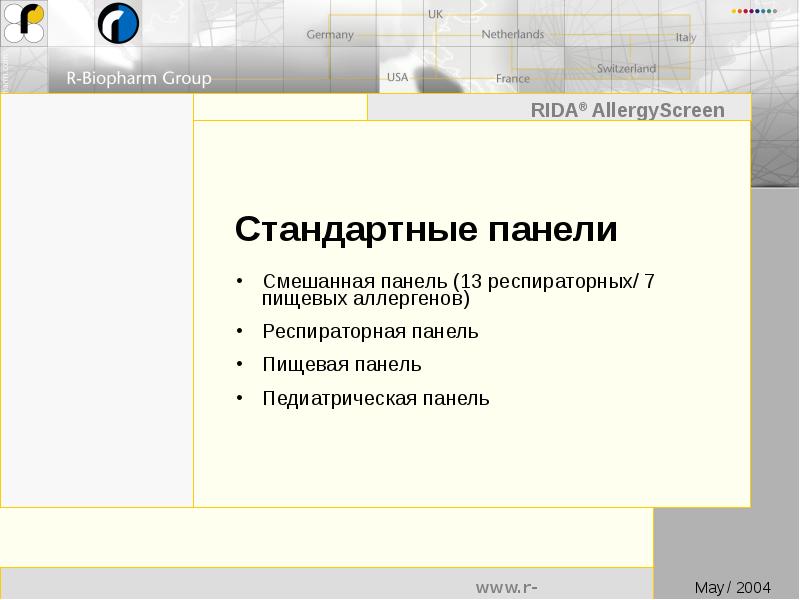Click the four-circle logo in top-left corner
The width and height of the screenshot is (800, 600).
[25, 23]
